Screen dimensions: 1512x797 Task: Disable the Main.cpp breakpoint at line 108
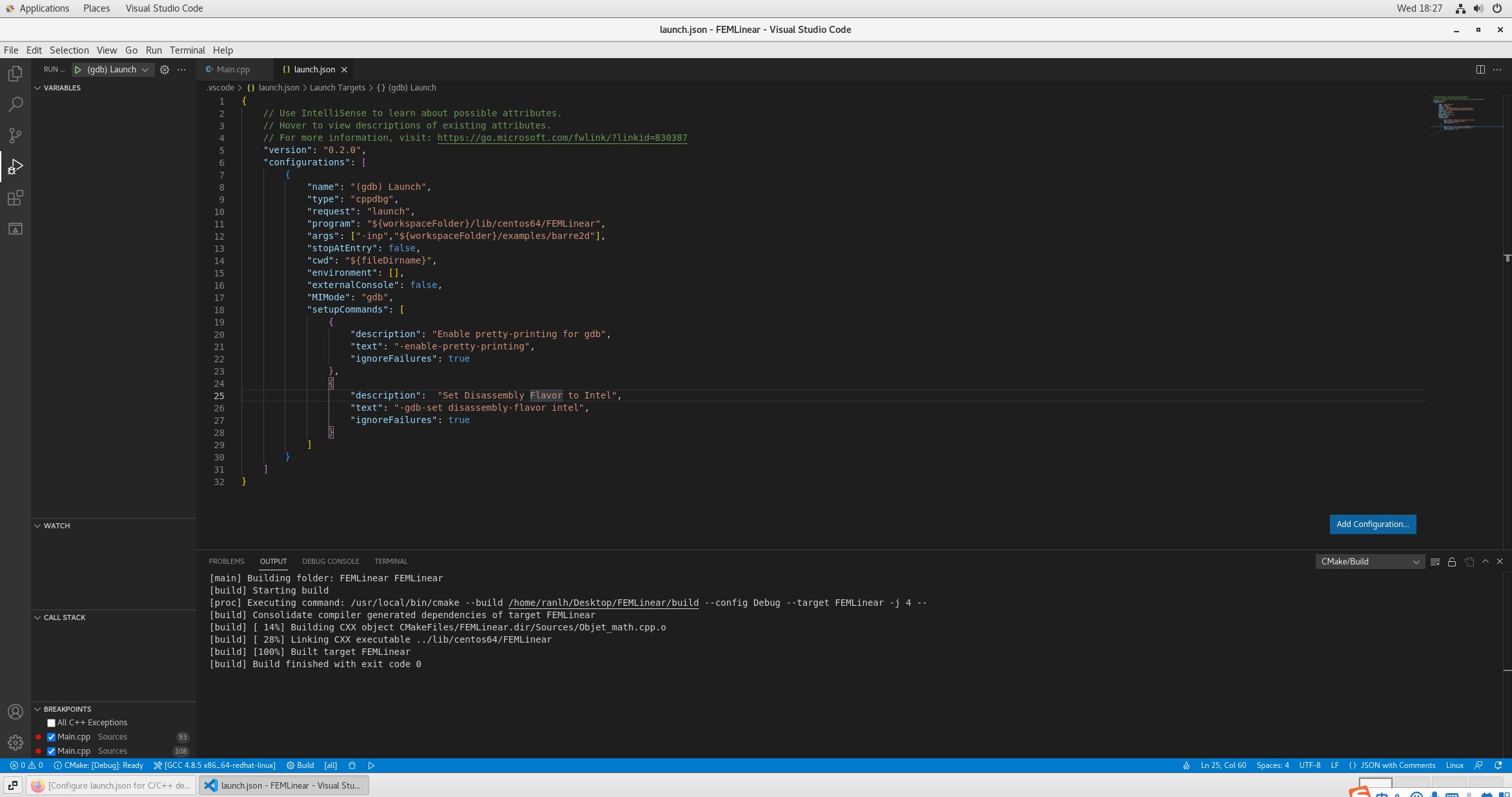point(51,751)
